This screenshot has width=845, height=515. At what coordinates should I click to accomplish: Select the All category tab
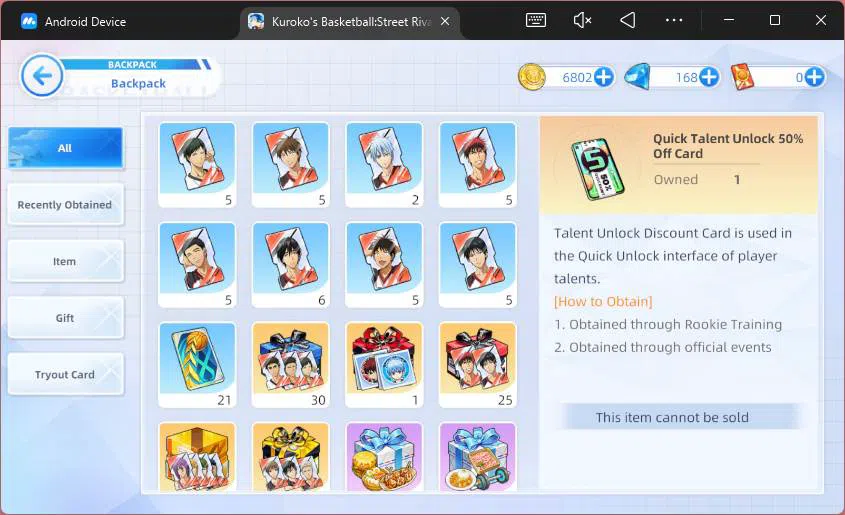[x=65, y=148]
